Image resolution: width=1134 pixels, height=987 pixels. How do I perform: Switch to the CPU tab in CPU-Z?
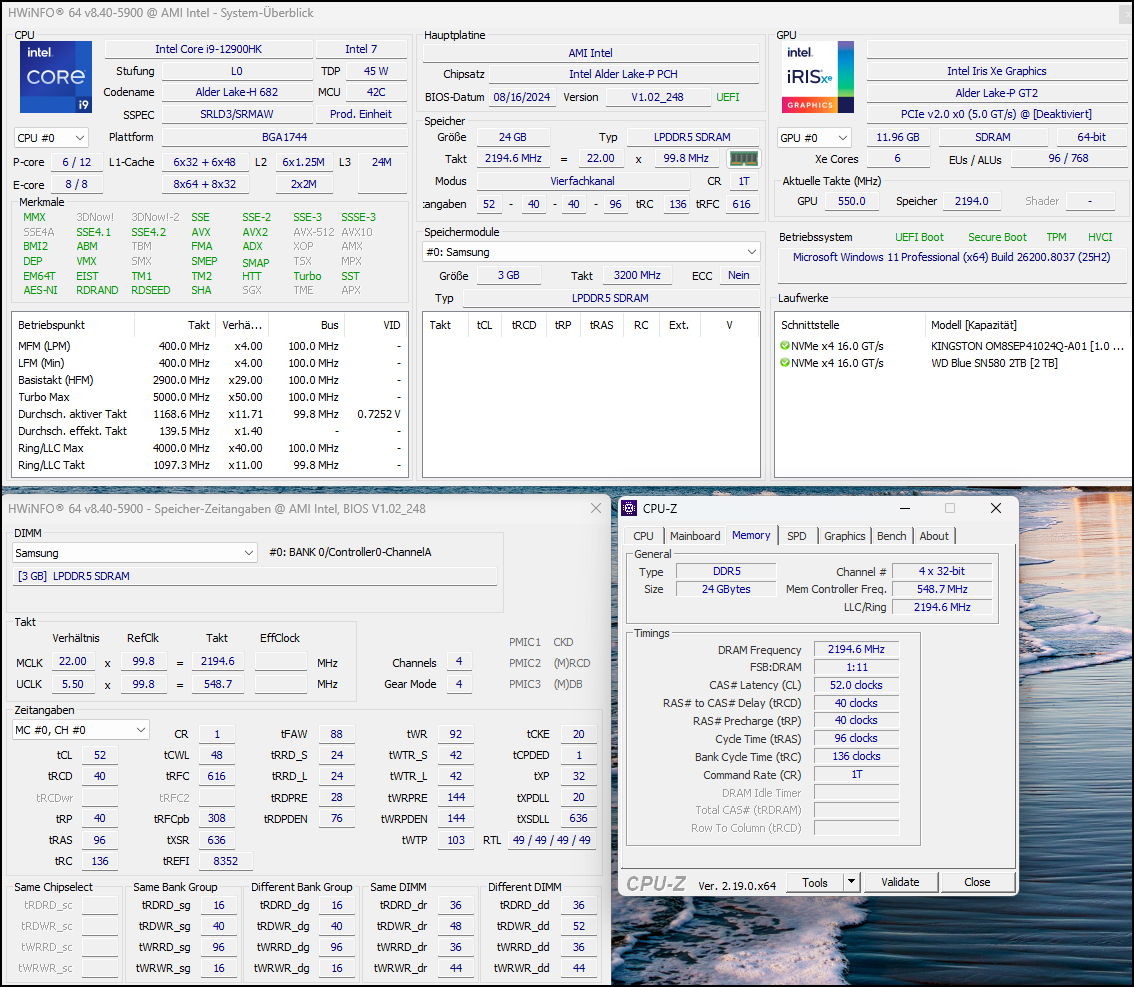pos(643,536)
